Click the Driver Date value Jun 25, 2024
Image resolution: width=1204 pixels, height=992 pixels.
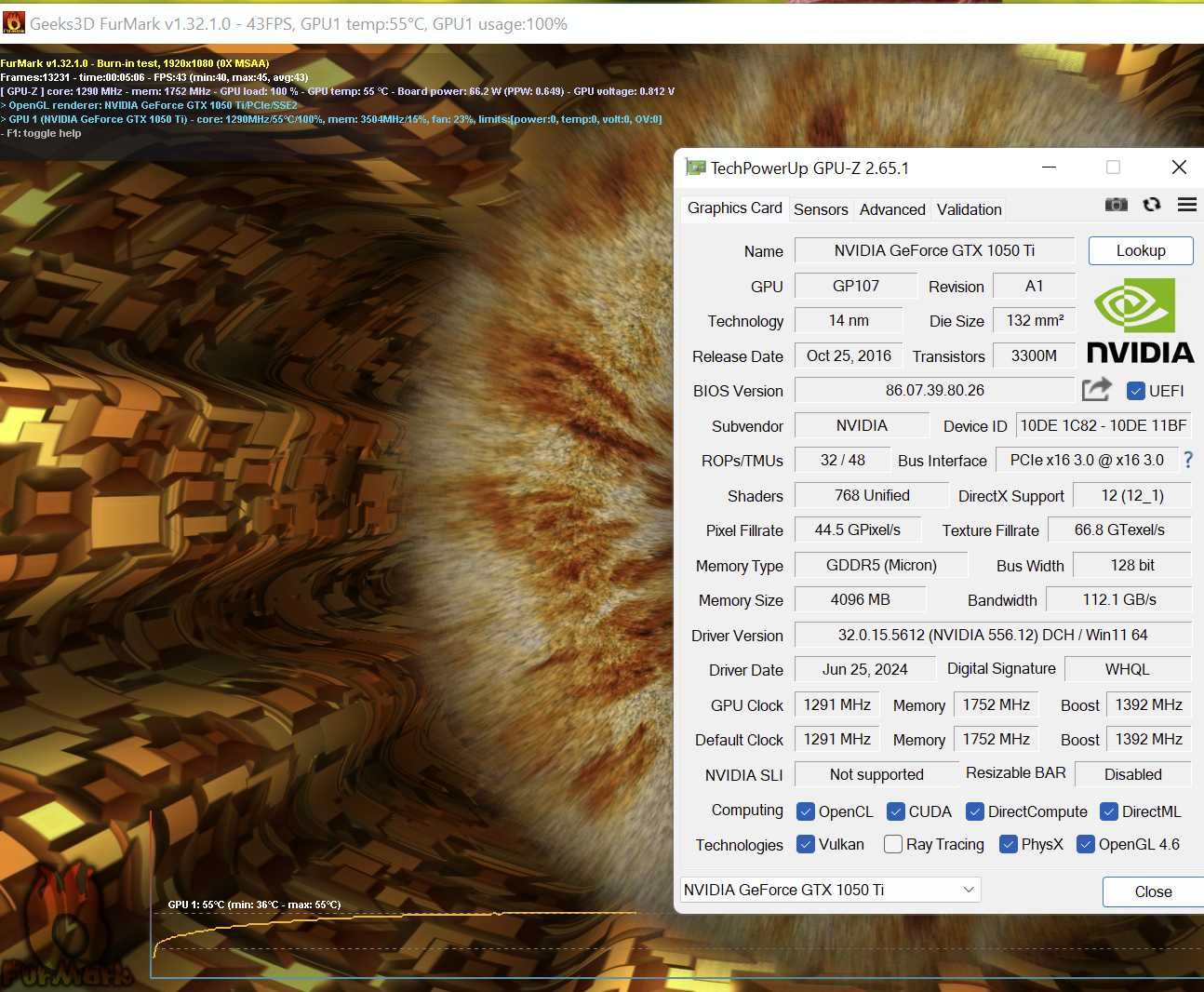click(x=864, y=669)
